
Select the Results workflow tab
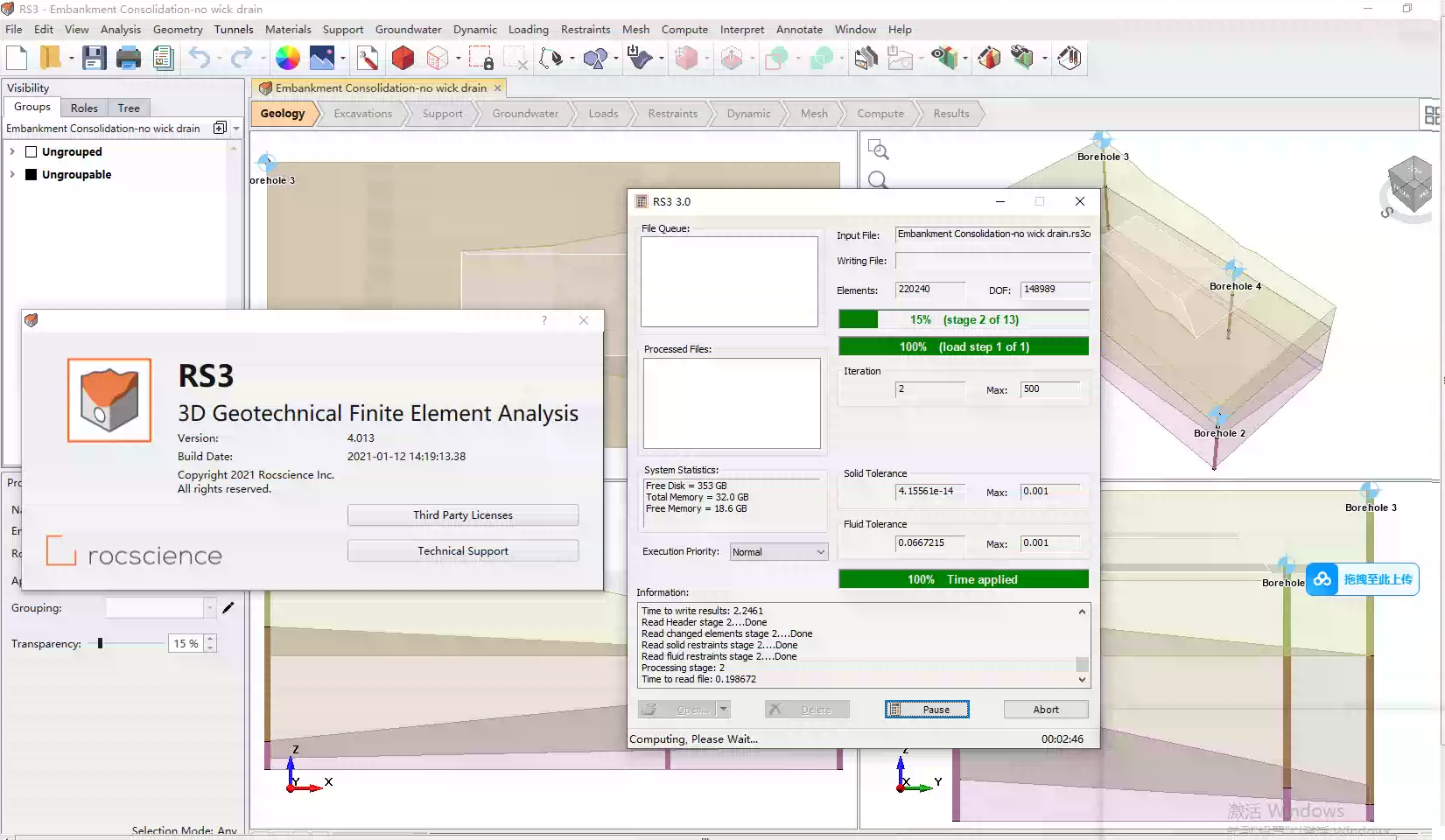point(951,114)
